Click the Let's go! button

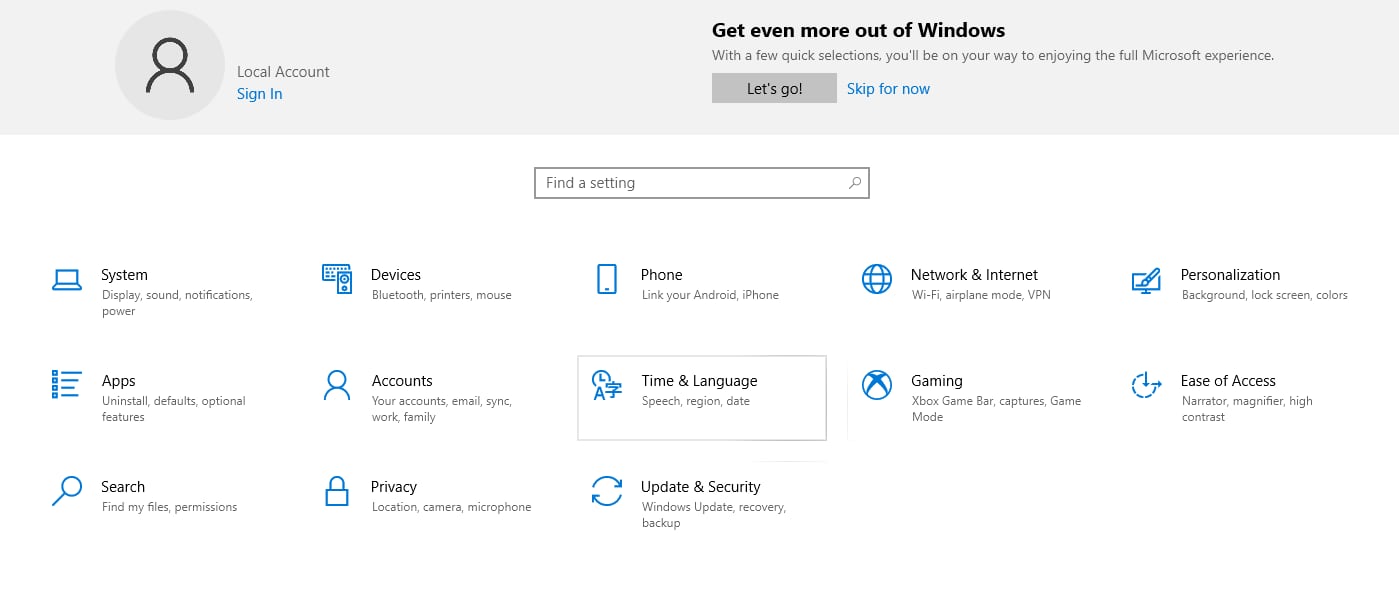[x=774, y=88]
